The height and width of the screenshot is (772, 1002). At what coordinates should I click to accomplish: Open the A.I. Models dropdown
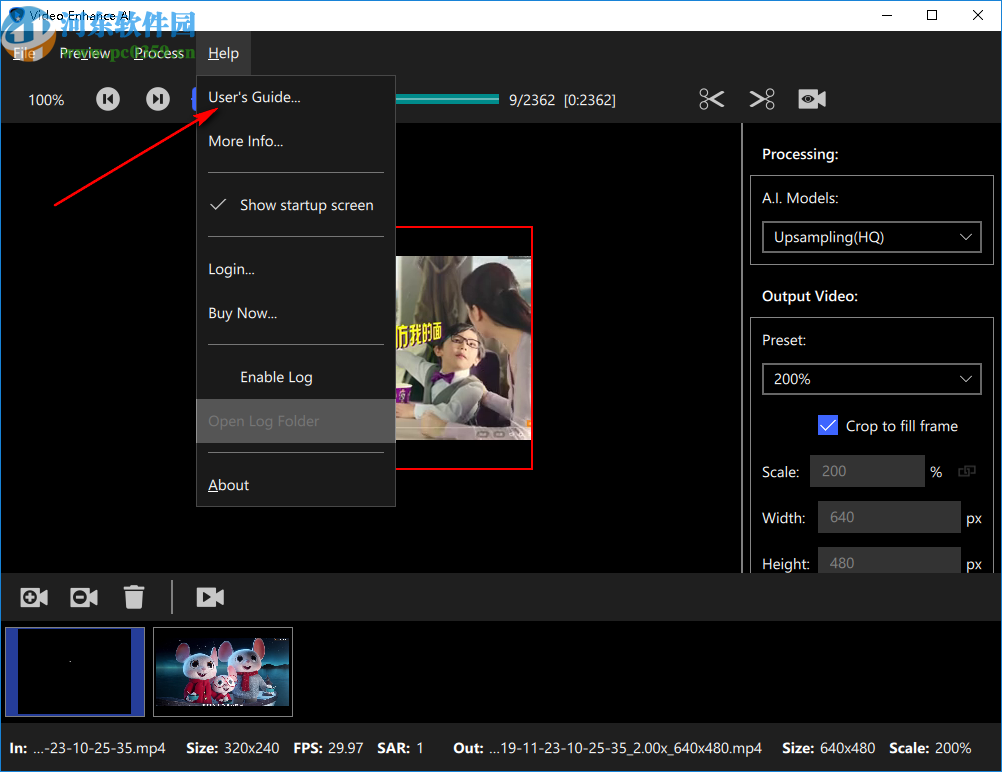pyautogui.click(x=871, y=237)
